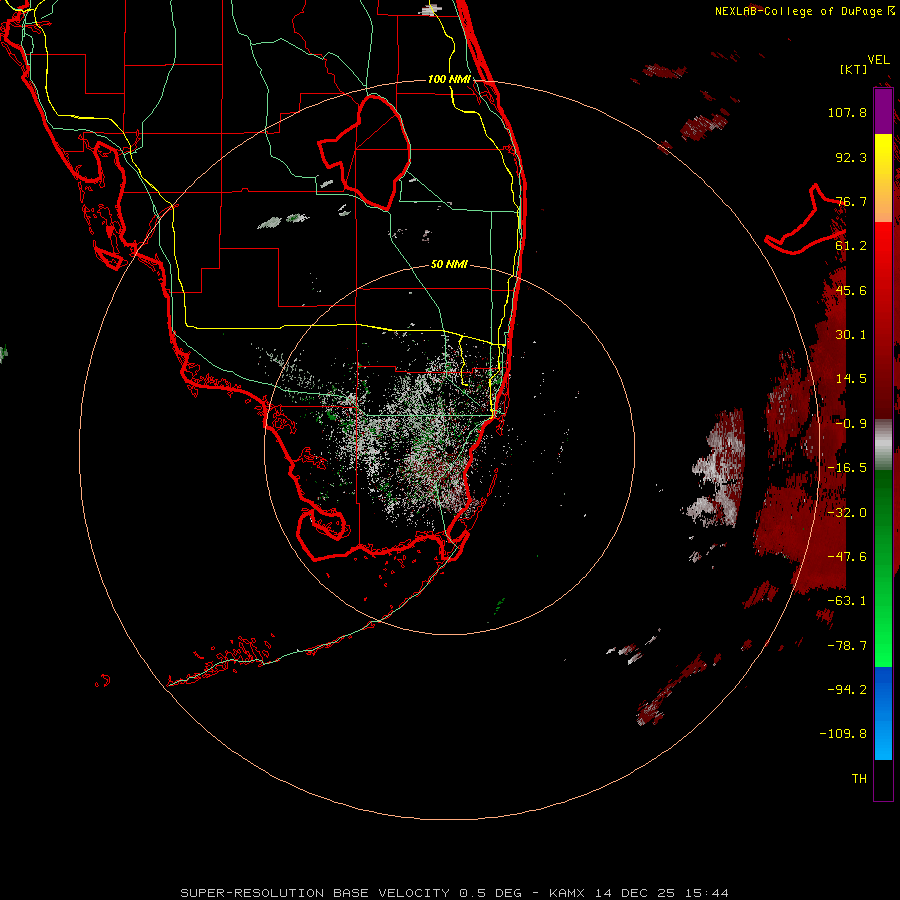Viewport: 900px width, 900px height.
Task: Click the 50 NMI range ring label
Action: (x=449, y=265)
